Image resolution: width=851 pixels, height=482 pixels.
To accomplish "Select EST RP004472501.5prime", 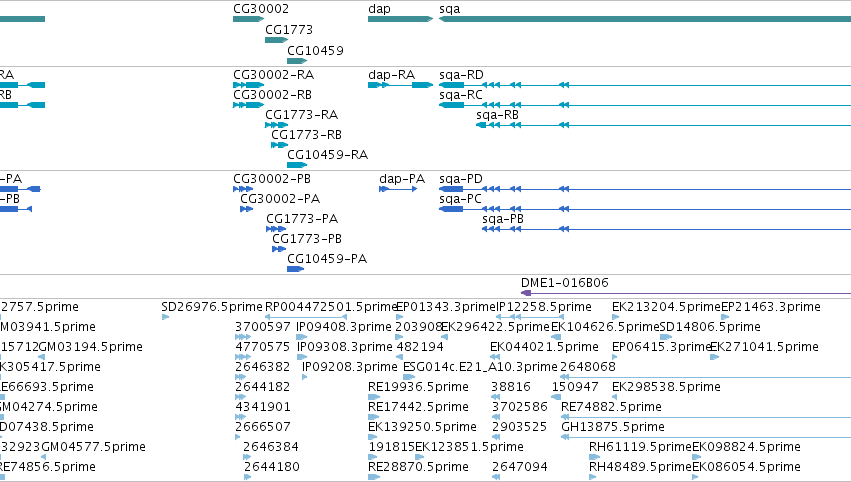I will click(306, 317).
